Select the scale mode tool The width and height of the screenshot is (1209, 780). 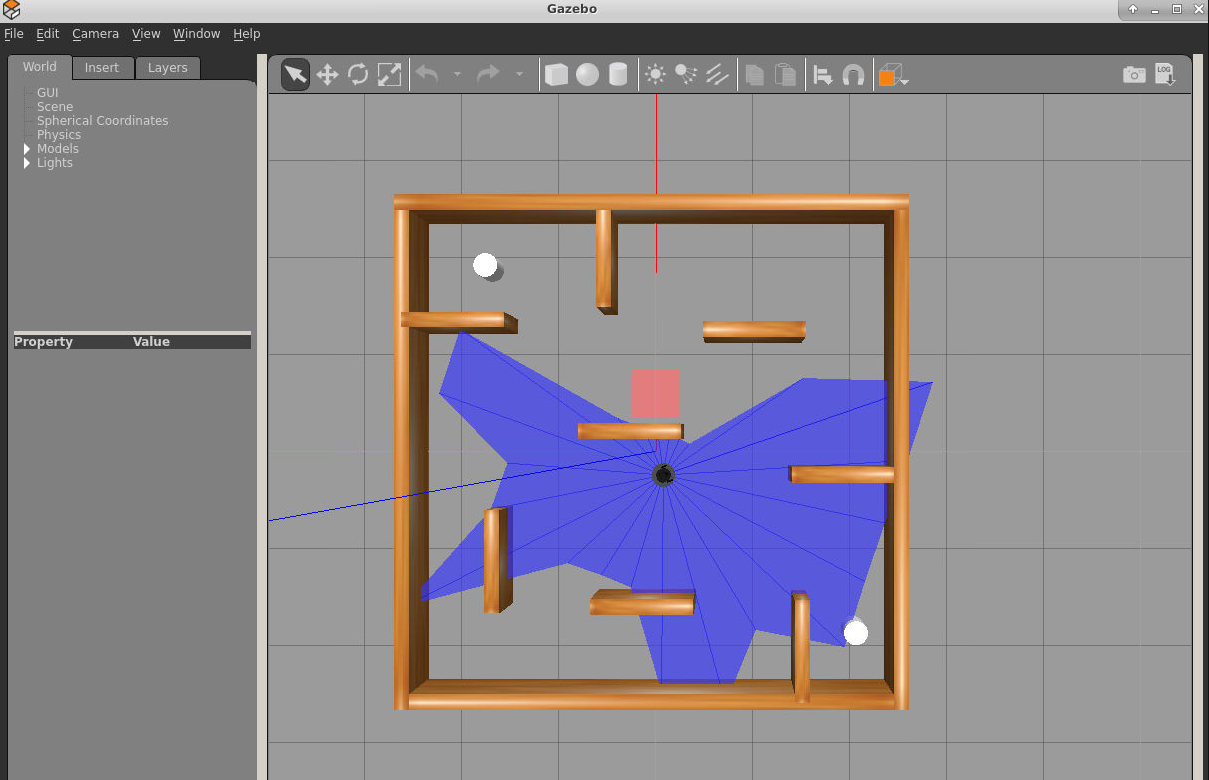(389, 75)
